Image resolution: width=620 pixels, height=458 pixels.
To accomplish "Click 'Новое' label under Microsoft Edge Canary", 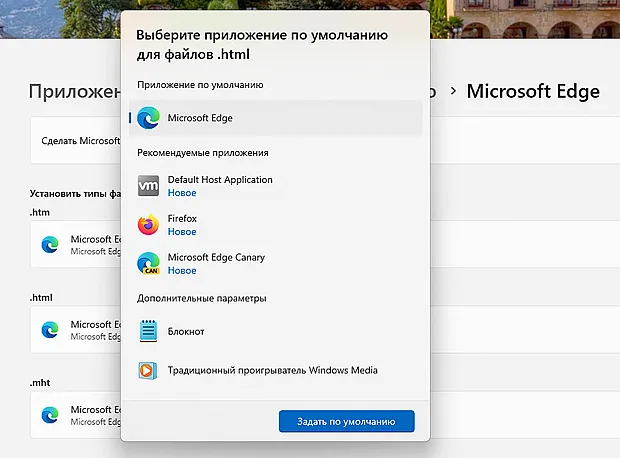I will 182,271.
